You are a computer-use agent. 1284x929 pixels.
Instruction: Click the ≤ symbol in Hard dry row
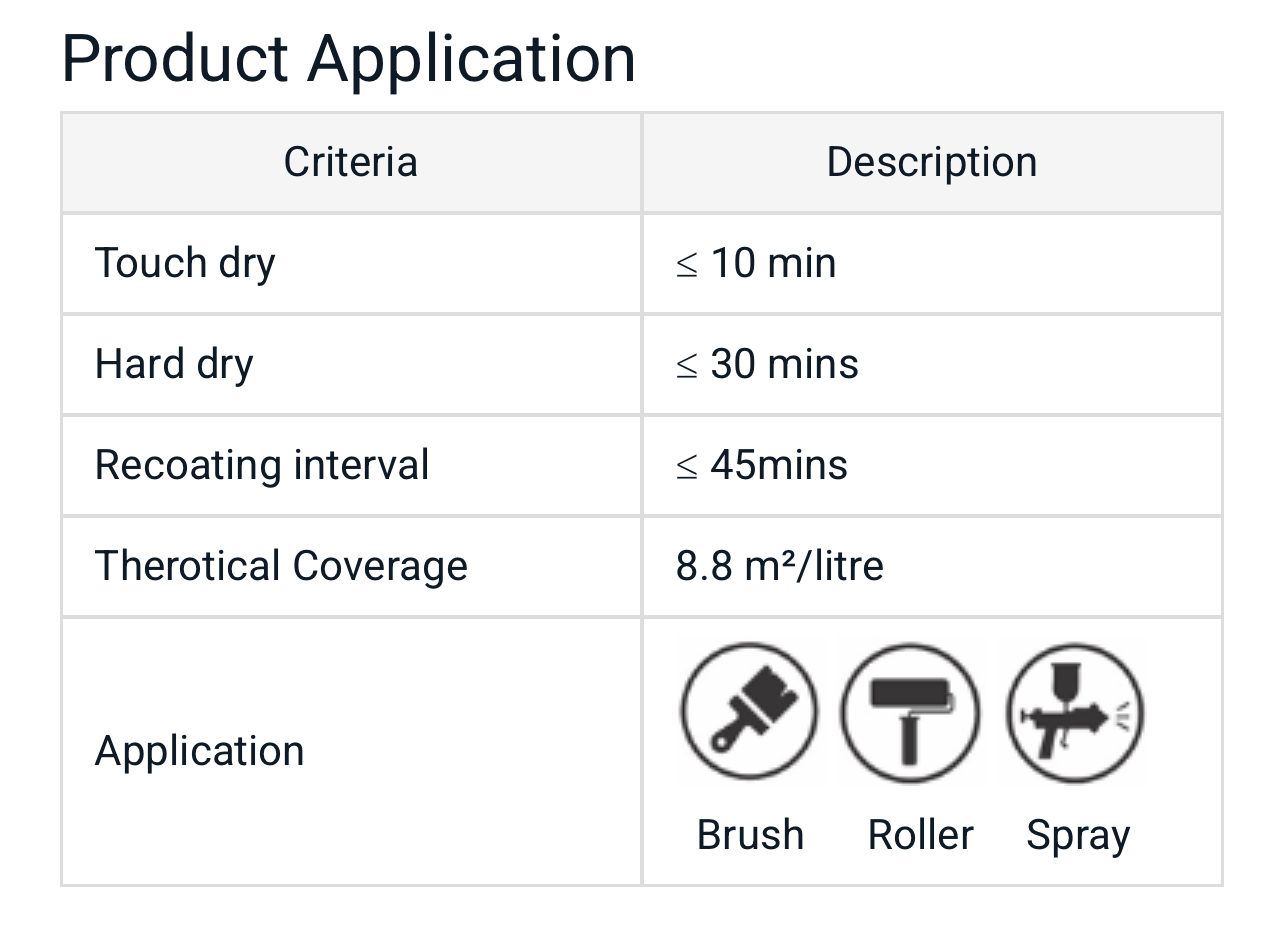point(686,366)
